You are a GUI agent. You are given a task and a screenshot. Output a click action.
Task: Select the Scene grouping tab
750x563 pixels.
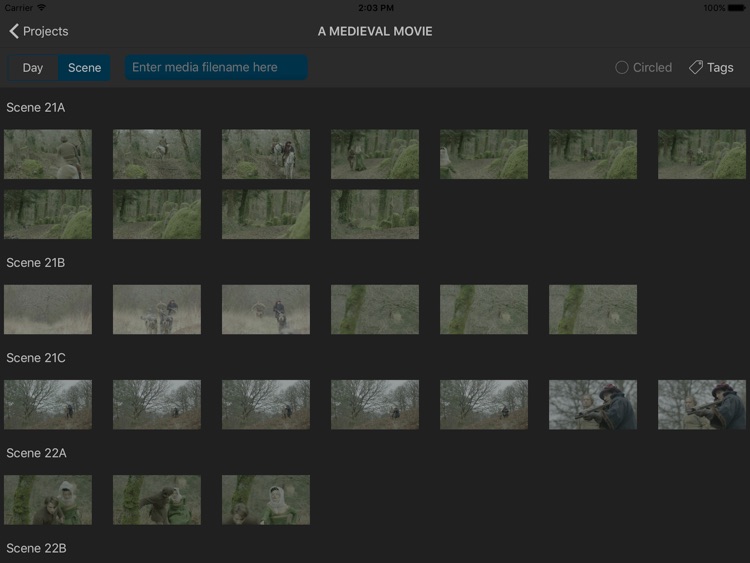[x=84, y=68]
